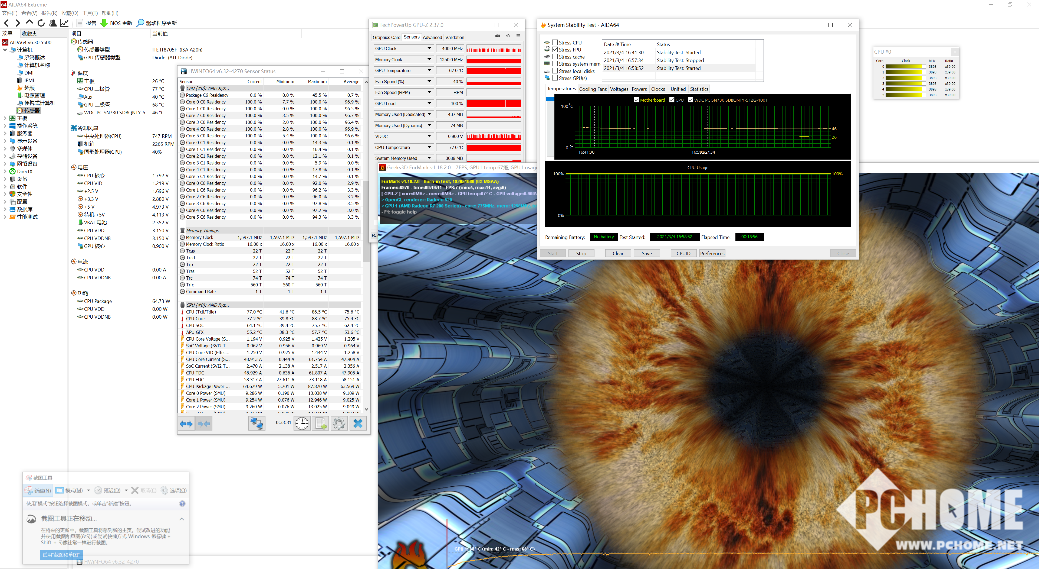Toggle the Motherboard graph checkbox

coord(636,100)
